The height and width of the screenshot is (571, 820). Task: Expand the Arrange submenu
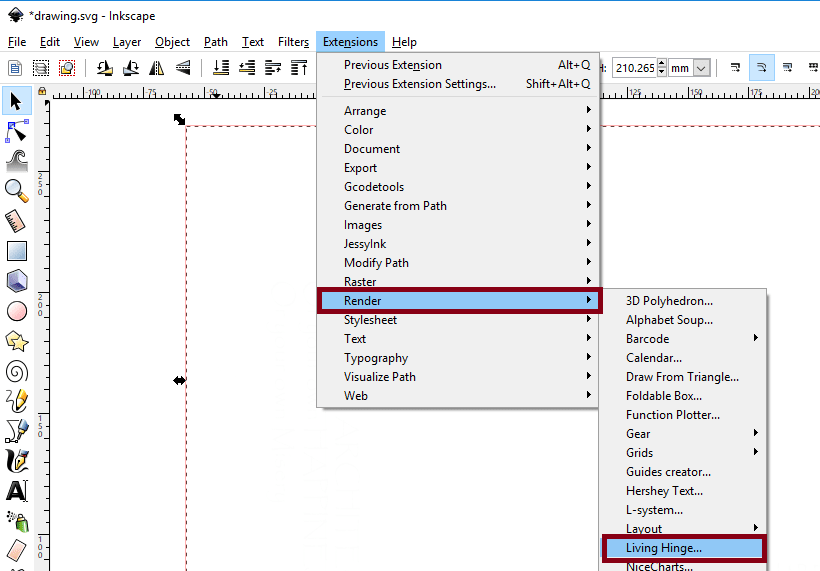pos(457,110)
